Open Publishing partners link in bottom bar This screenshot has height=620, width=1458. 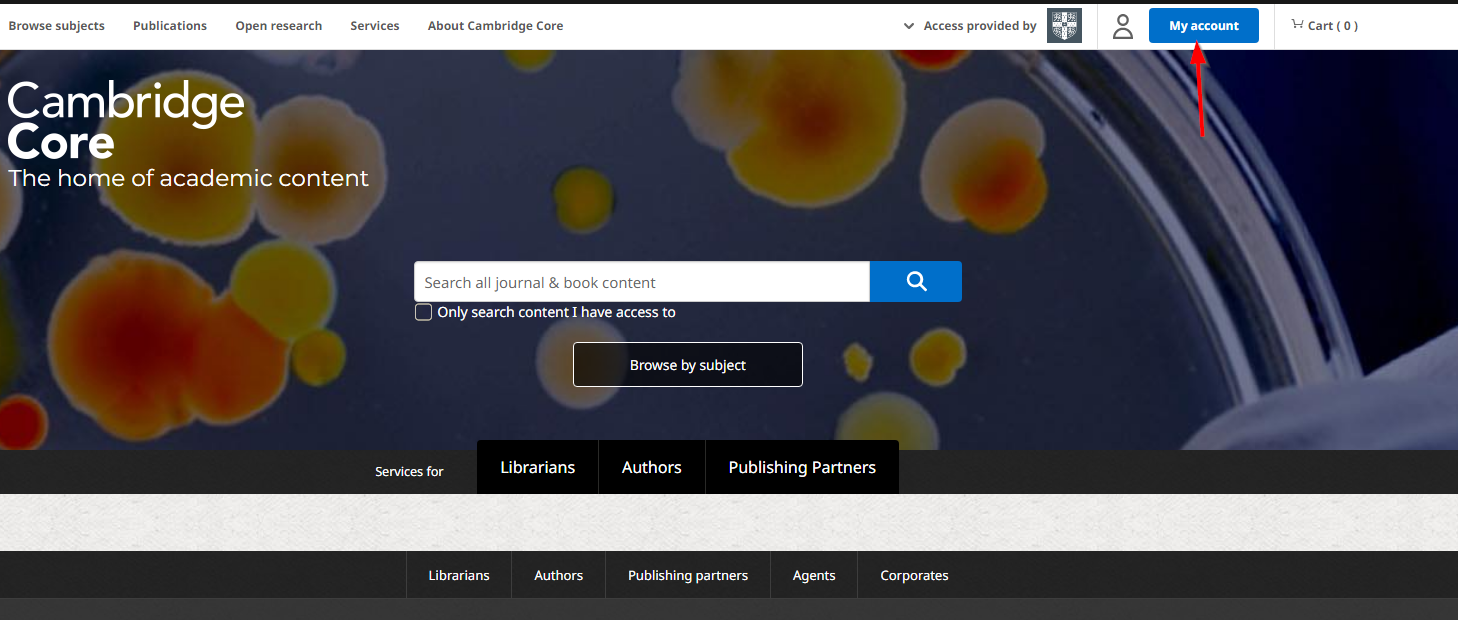[x=688, y=575]
